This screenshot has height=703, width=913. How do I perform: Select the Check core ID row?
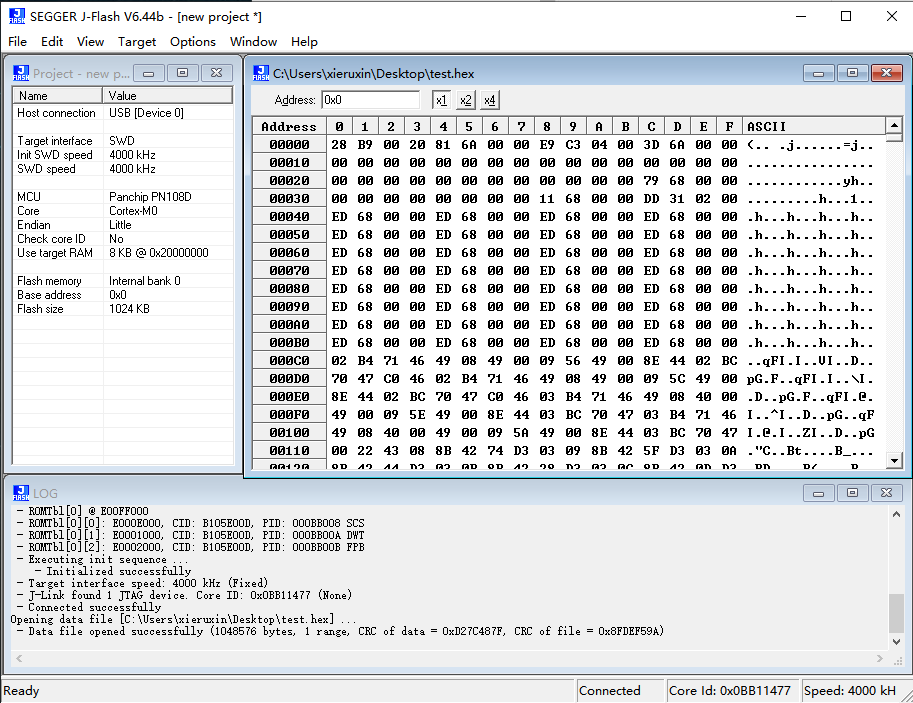(123, 239)
